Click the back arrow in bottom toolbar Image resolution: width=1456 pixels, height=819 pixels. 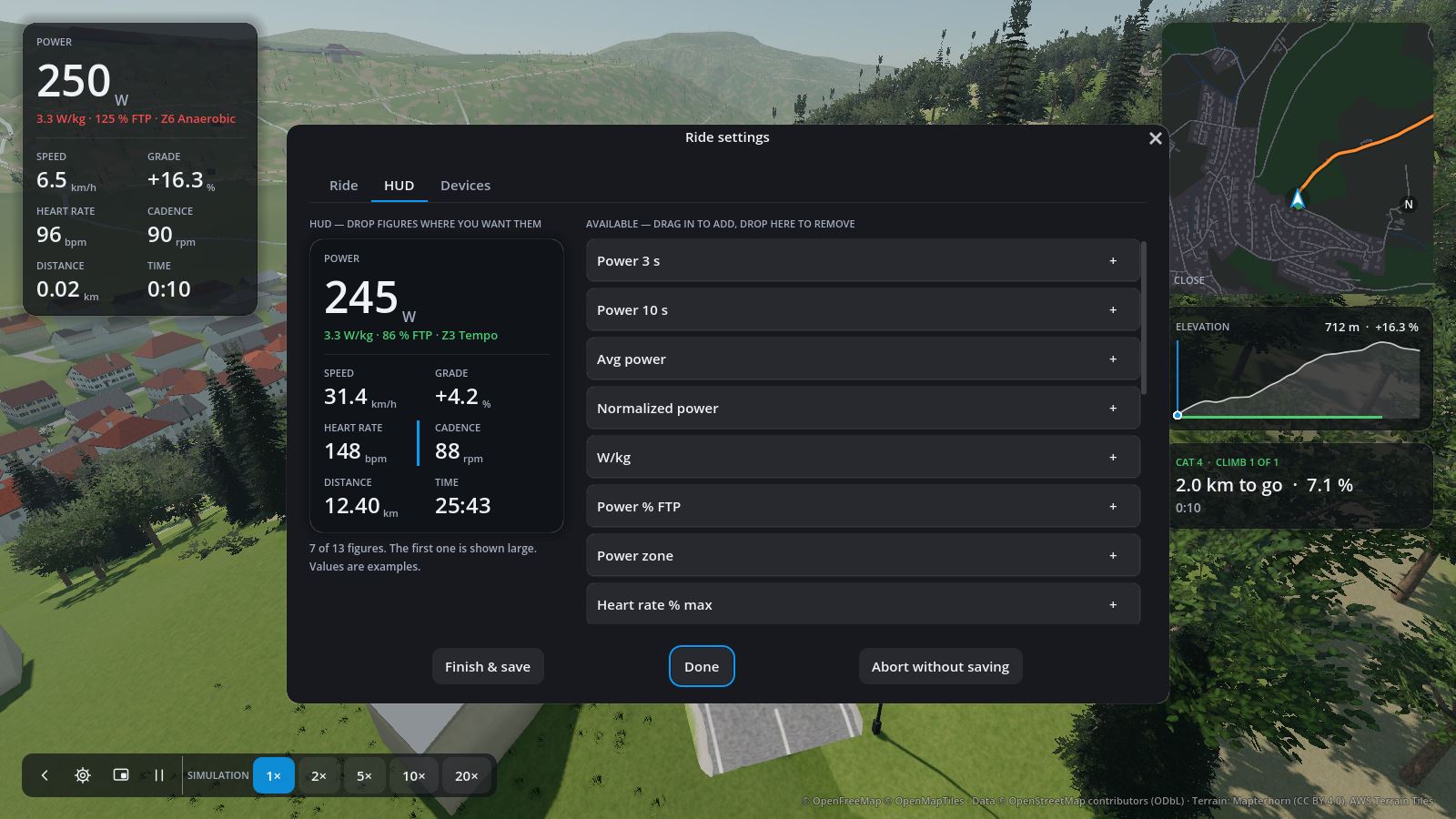click(x=45, y=775)
